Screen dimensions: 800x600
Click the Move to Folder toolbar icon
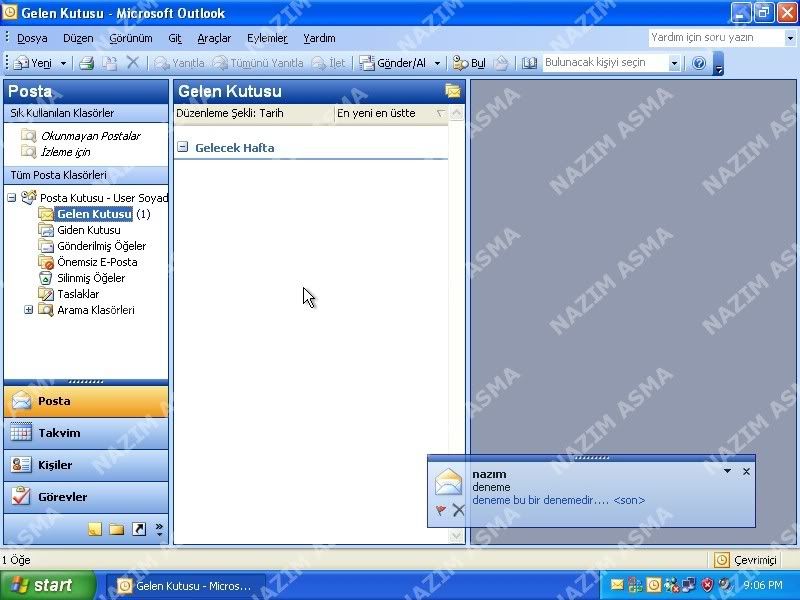[110, 63]
